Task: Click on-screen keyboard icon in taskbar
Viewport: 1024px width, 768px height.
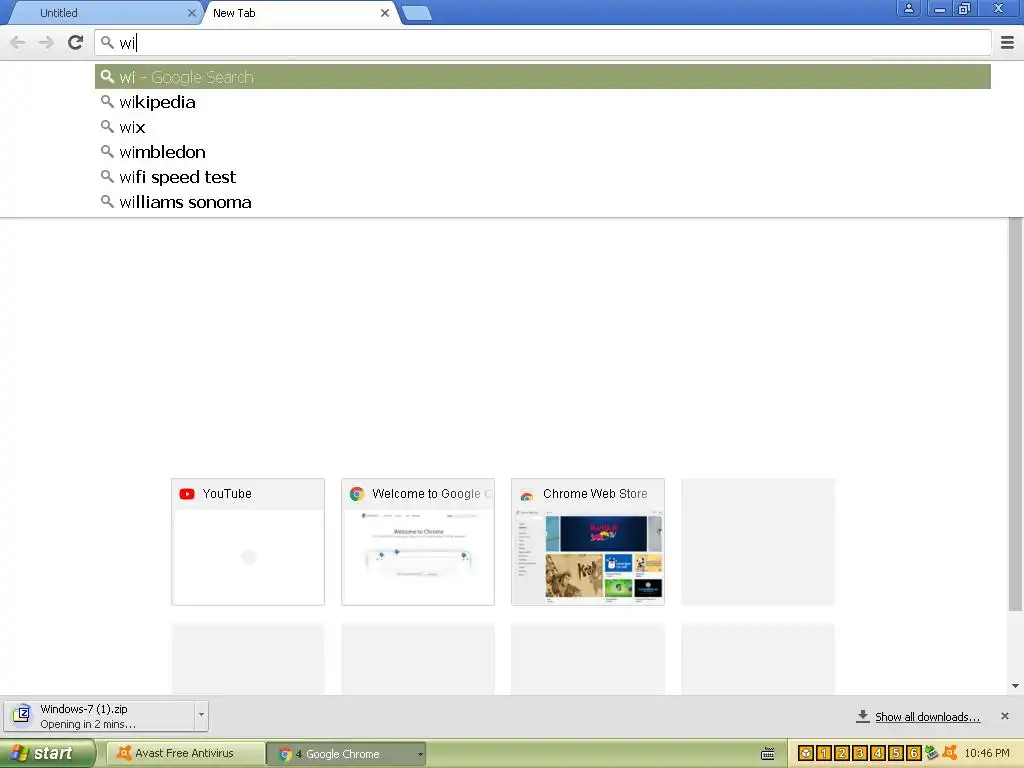Action: [768, 754]
